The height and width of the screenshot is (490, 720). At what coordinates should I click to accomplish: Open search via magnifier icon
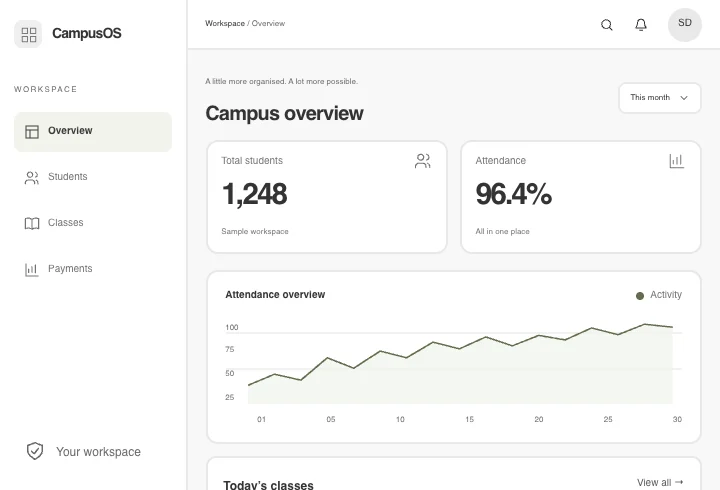[607, 25]
